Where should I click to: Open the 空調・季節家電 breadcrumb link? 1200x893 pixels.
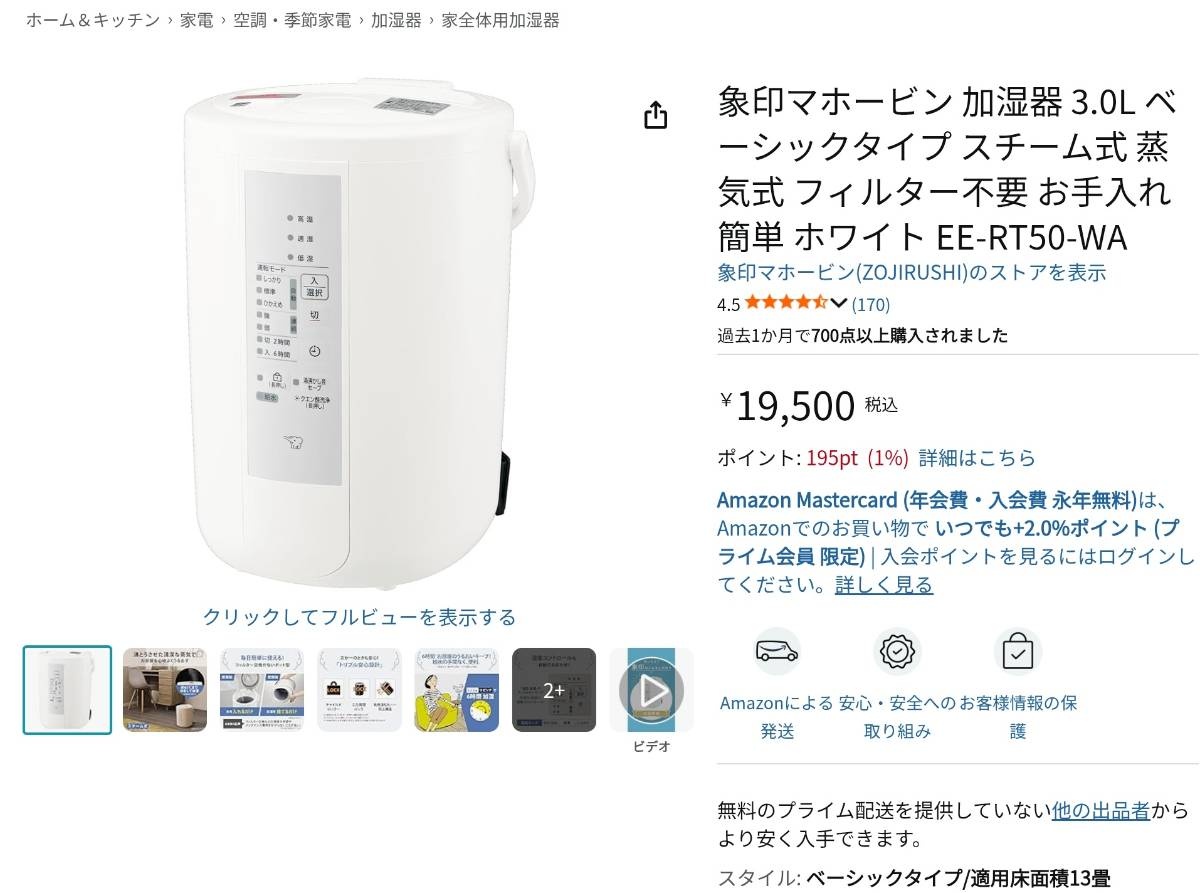click(292, 20)
